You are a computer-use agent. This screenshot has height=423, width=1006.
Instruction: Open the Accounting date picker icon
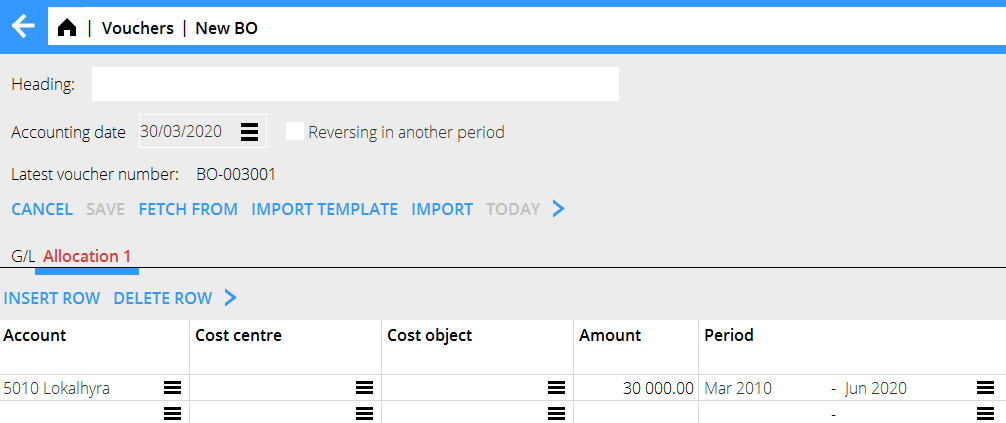250,132
